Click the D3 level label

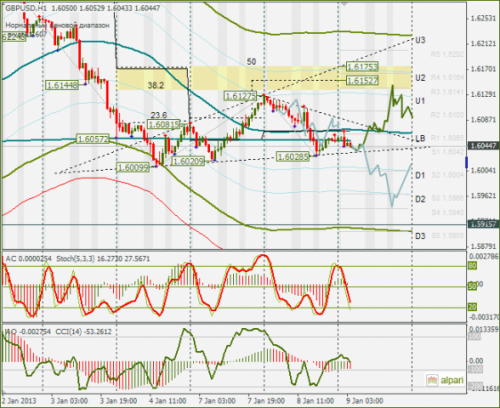pyautogui.click(x=420, y=236)
